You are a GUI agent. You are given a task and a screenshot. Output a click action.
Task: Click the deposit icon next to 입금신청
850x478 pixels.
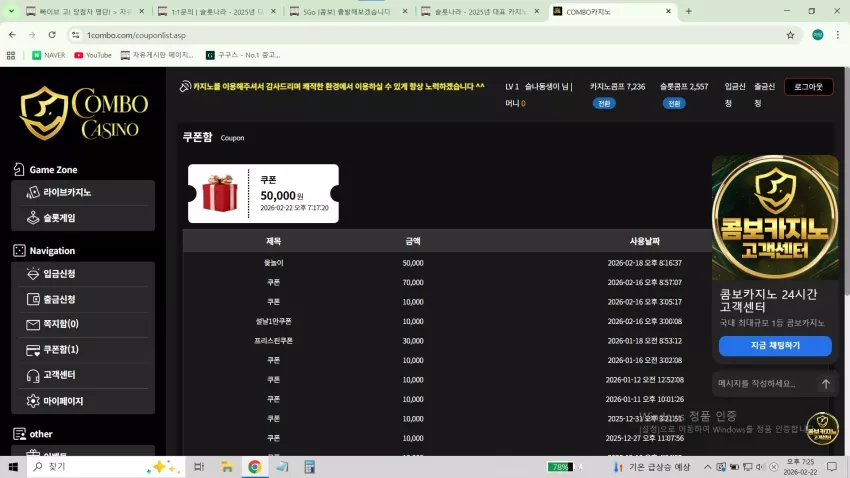click(33, 274)
